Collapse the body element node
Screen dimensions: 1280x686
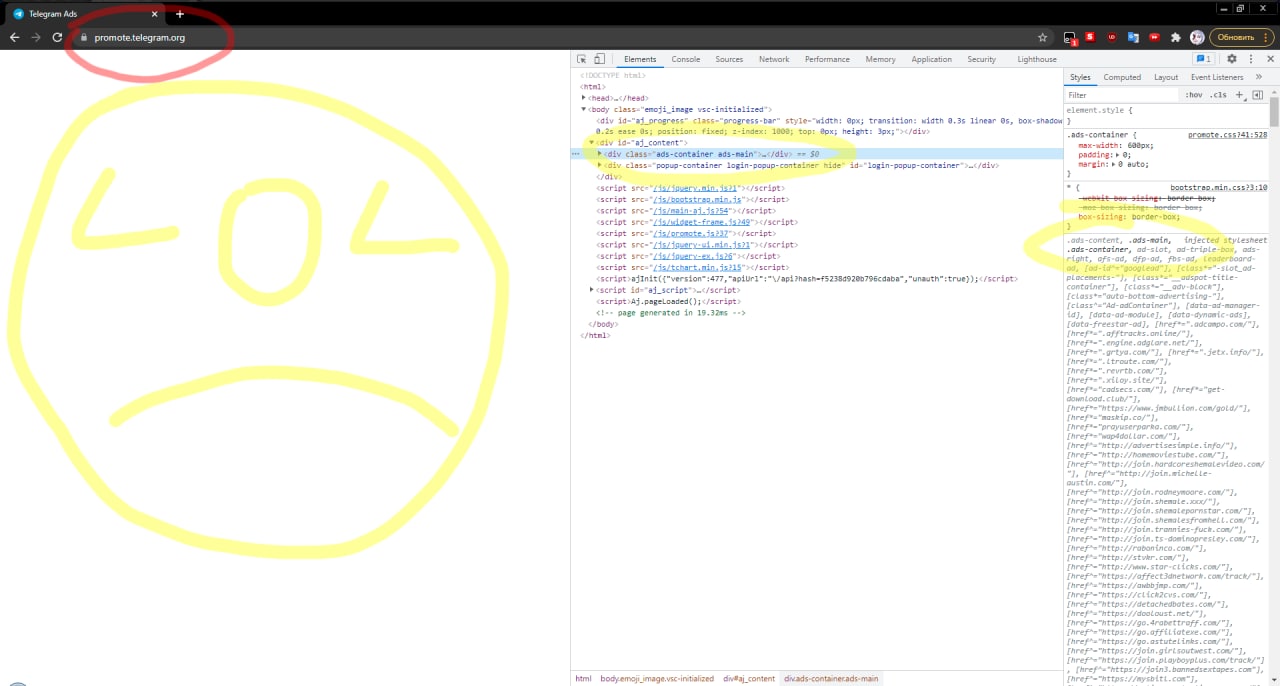pos(584,109)
